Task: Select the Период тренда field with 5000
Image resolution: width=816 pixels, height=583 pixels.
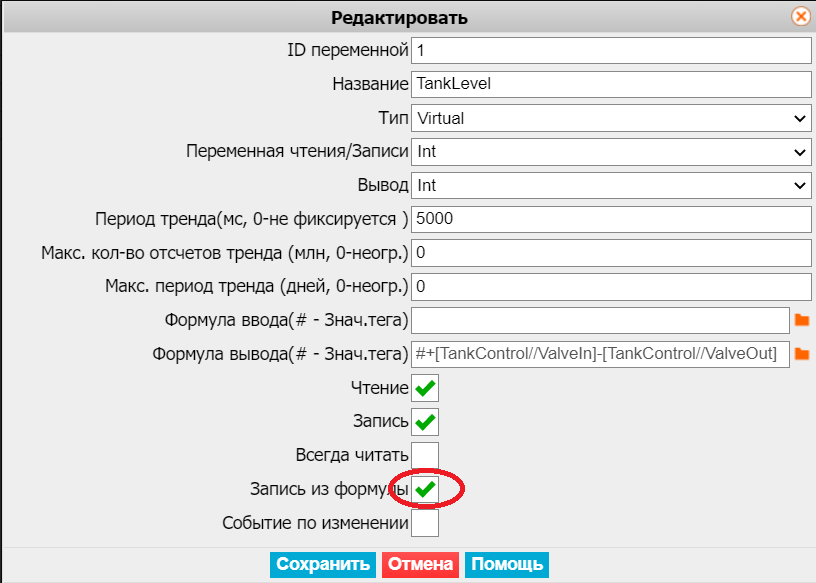Action: click(611, 219)
